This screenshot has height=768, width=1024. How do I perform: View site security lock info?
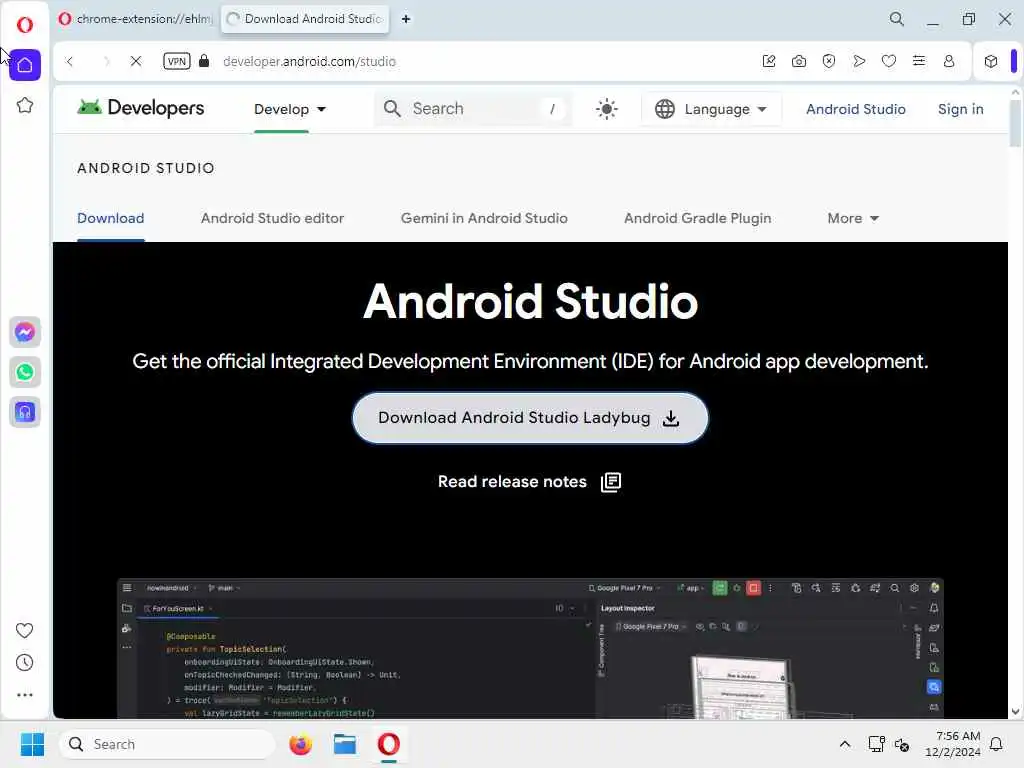[204, 61]
